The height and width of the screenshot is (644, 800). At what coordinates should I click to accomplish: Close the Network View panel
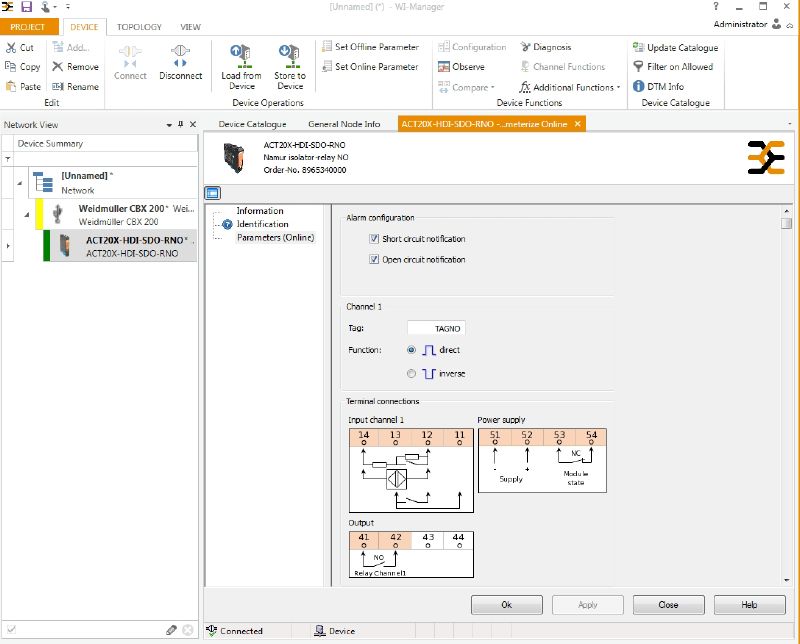pyautogui.click(x=193, y=124)
